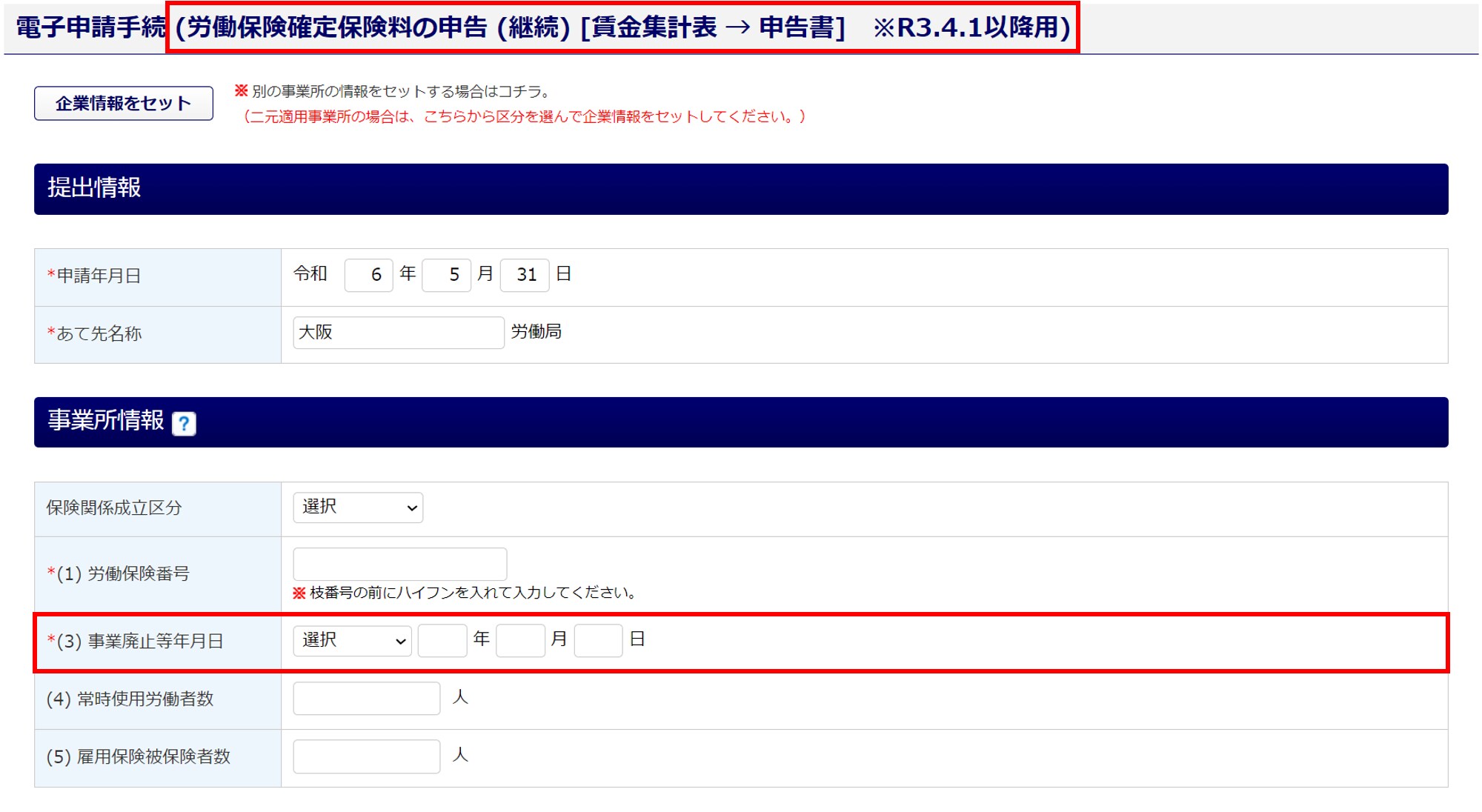The image size is (1482, 812).
Task: Click the 申請年月日 month field
Action: 446,275
